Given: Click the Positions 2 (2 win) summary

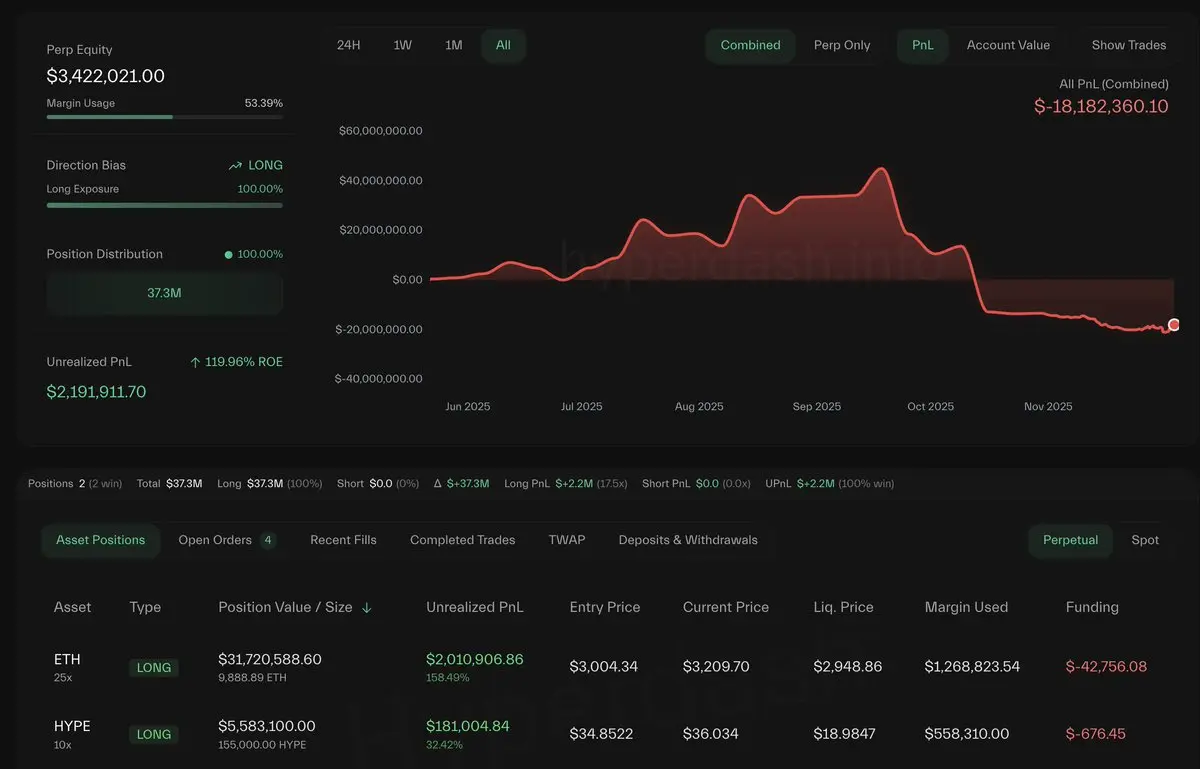Looking at the screenshot, I should coord(75,484).
